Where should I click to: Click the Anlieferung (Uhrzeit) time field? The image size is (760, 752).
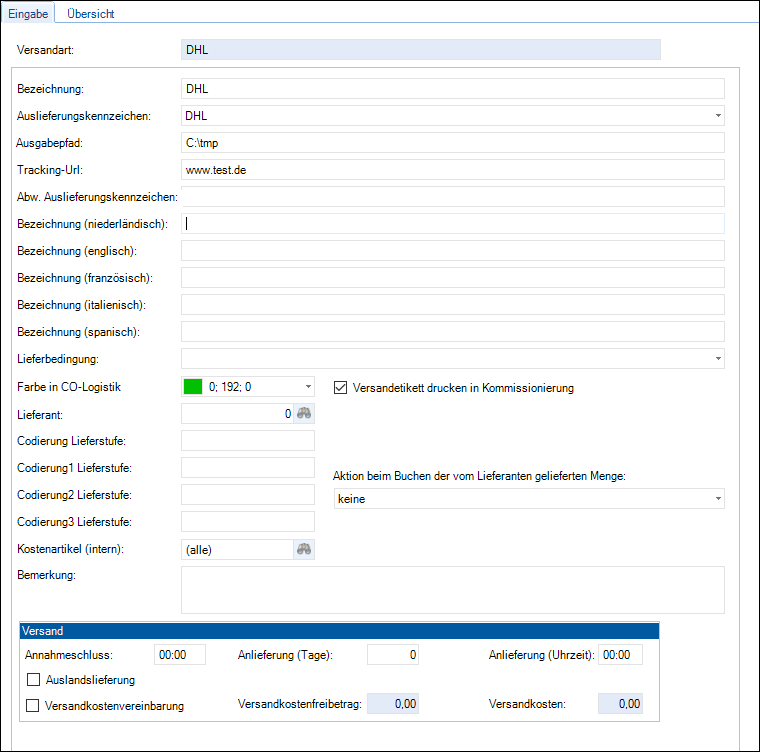coord(620,655)
